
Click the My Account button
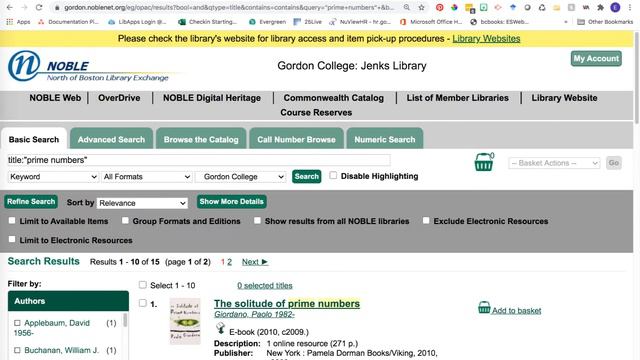(x=596, y=58)
